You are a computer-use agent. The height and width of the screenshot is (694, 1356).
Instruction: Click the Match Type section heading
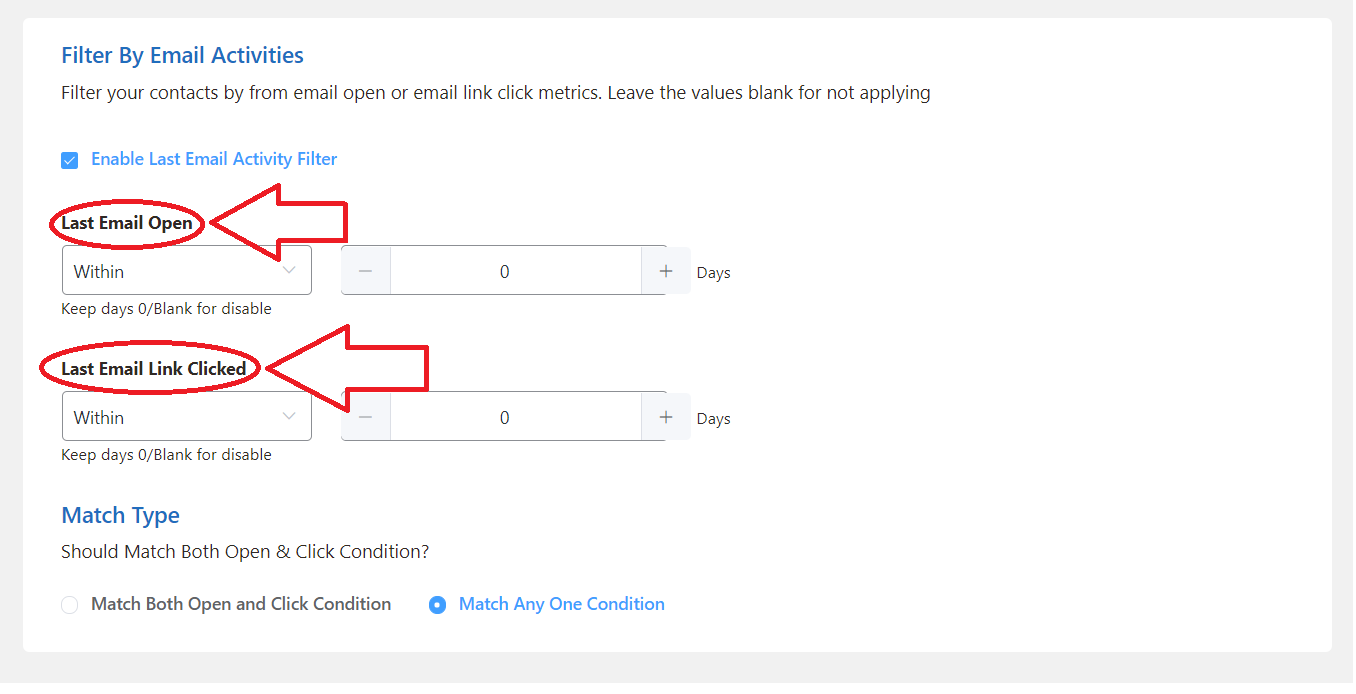tap(120, 516)
